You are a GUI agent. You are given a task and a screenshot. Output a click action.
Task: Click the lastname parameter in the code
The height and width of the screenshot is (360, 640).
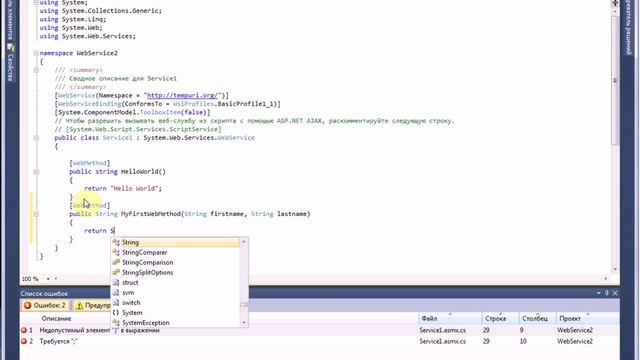[x=292, y=214]
